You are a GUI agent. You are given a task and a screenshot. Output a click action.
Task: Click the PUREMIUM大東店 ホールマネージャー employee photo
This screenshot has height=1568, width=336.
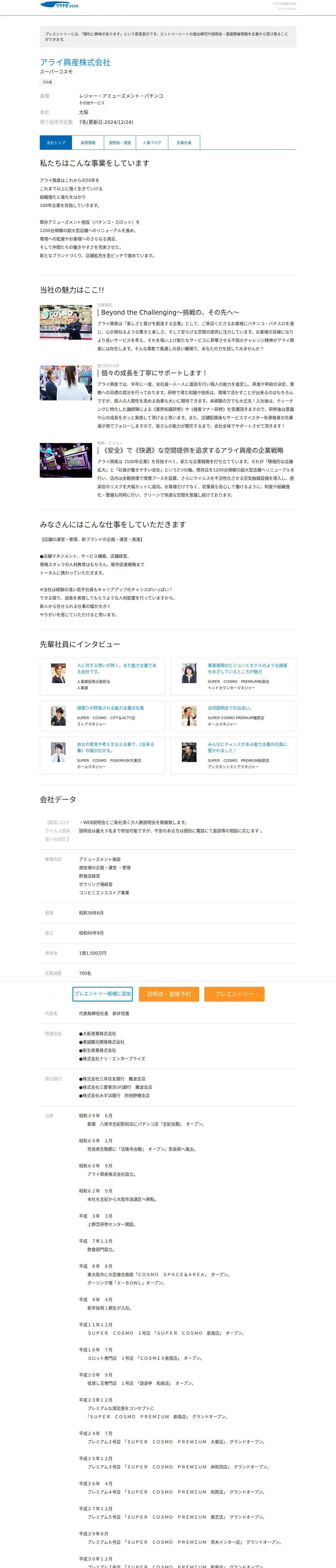59,752
